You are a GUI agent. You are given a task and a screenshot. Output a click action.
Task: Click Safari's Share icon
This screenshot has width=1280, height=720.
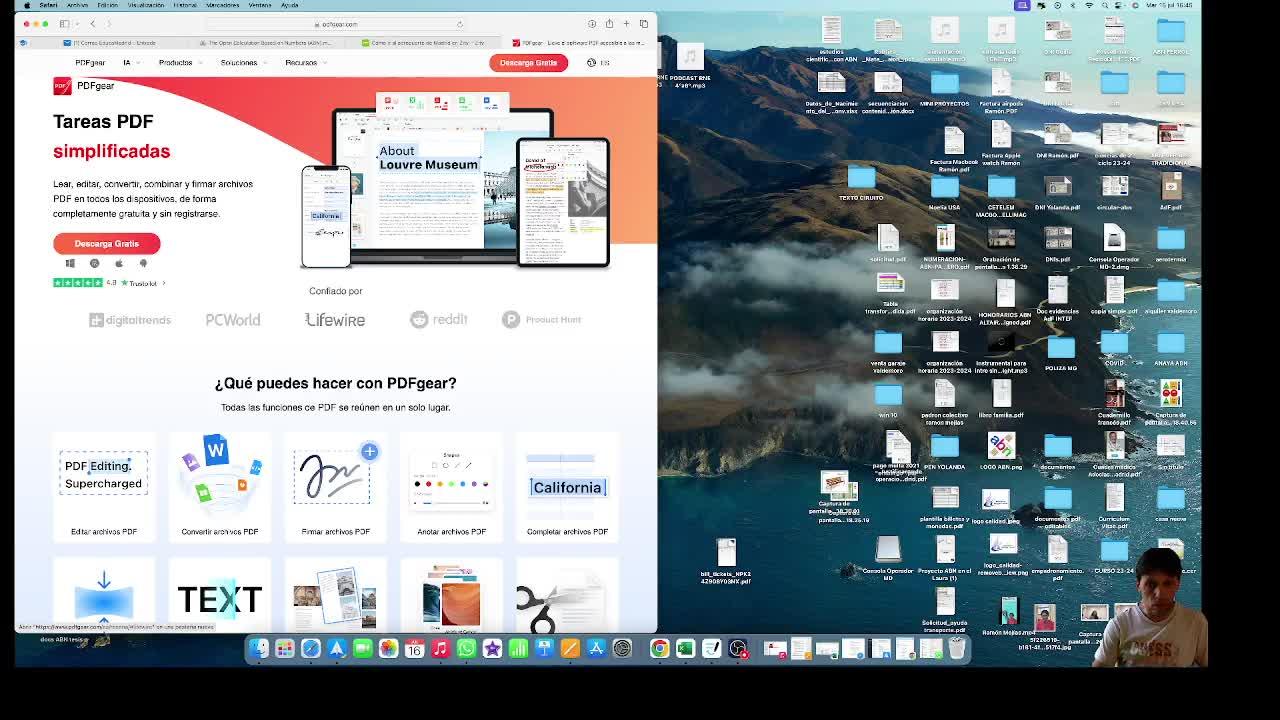pyautogui.click(x=609, y=24)
